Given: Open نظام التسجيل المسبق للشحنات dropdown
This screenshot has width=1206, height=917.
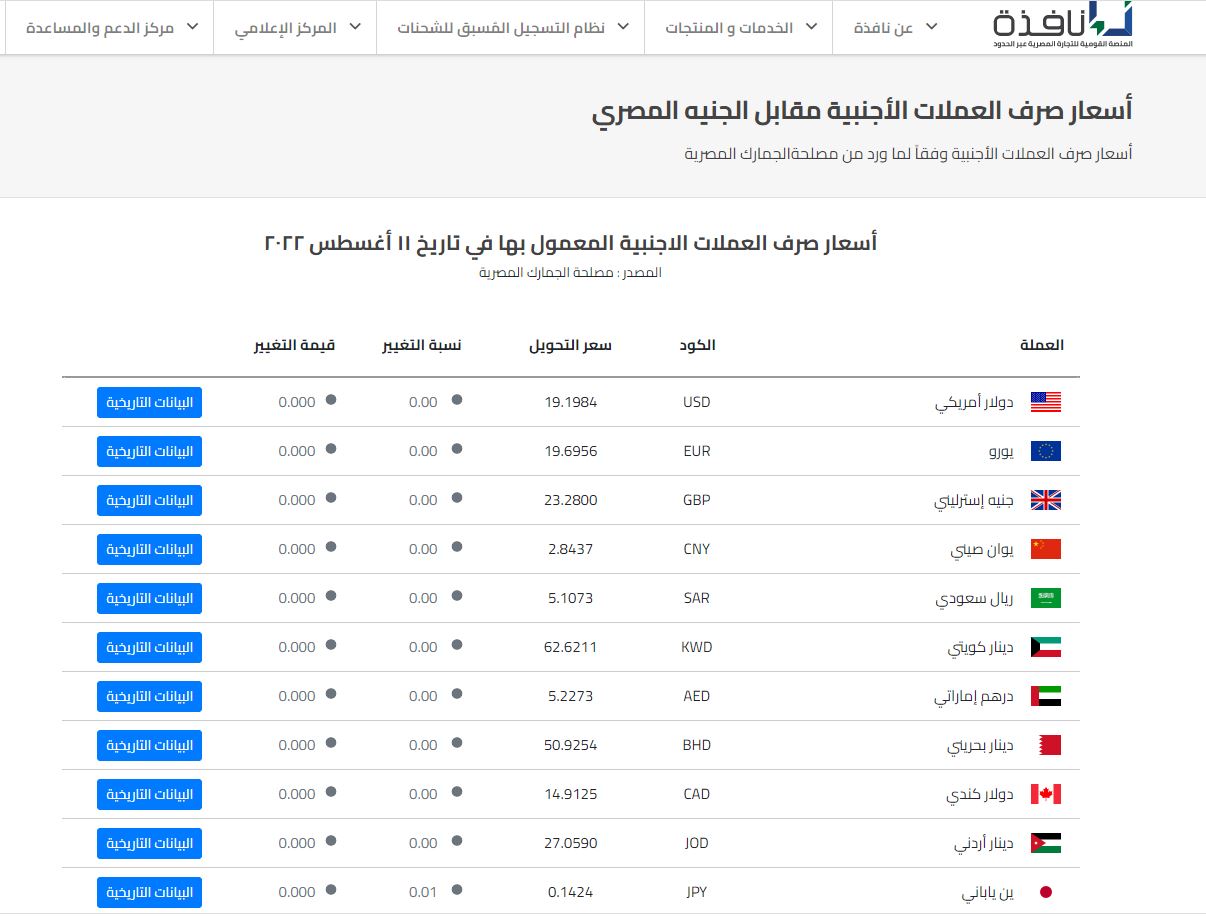Looking at the screenshot, I should pyautogui.click(x=510, y=28).
